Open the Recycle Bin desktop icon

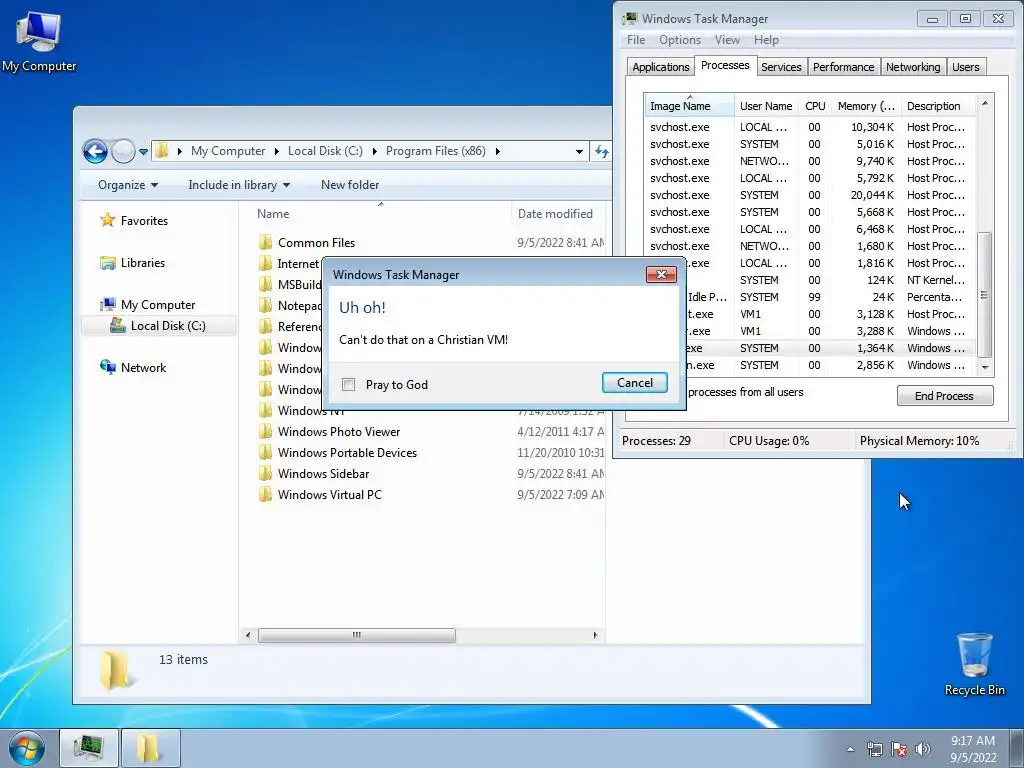tap(974, 664)
